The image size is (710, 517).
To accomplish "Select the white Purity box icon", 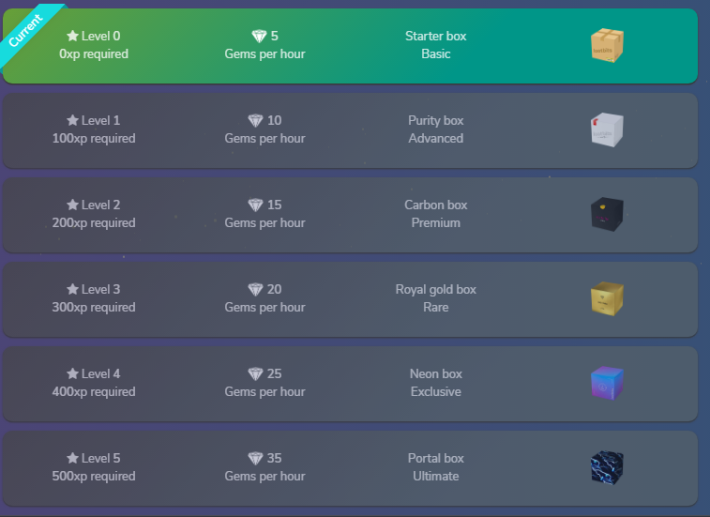I will tap(607, 129).
